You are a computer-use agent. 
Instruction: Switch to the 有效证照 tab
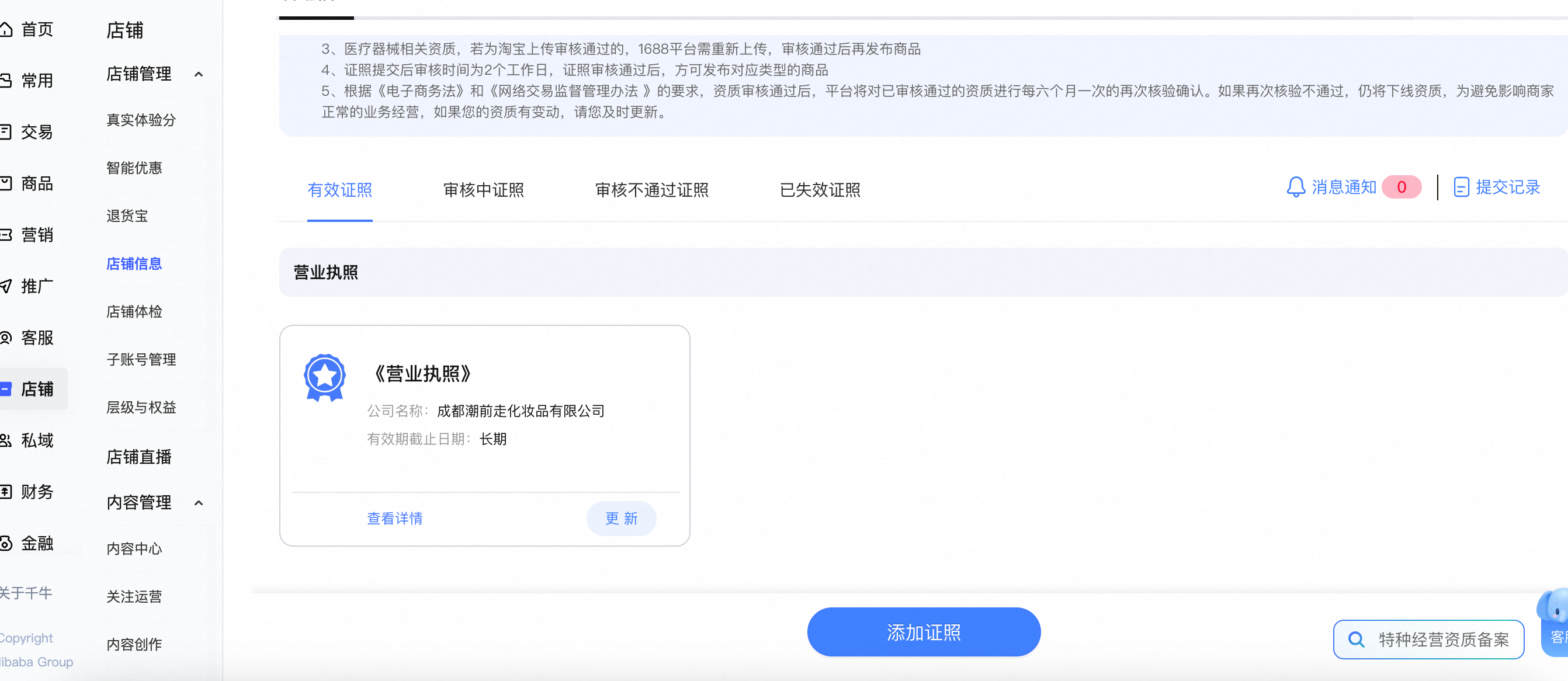pos(339,190)
